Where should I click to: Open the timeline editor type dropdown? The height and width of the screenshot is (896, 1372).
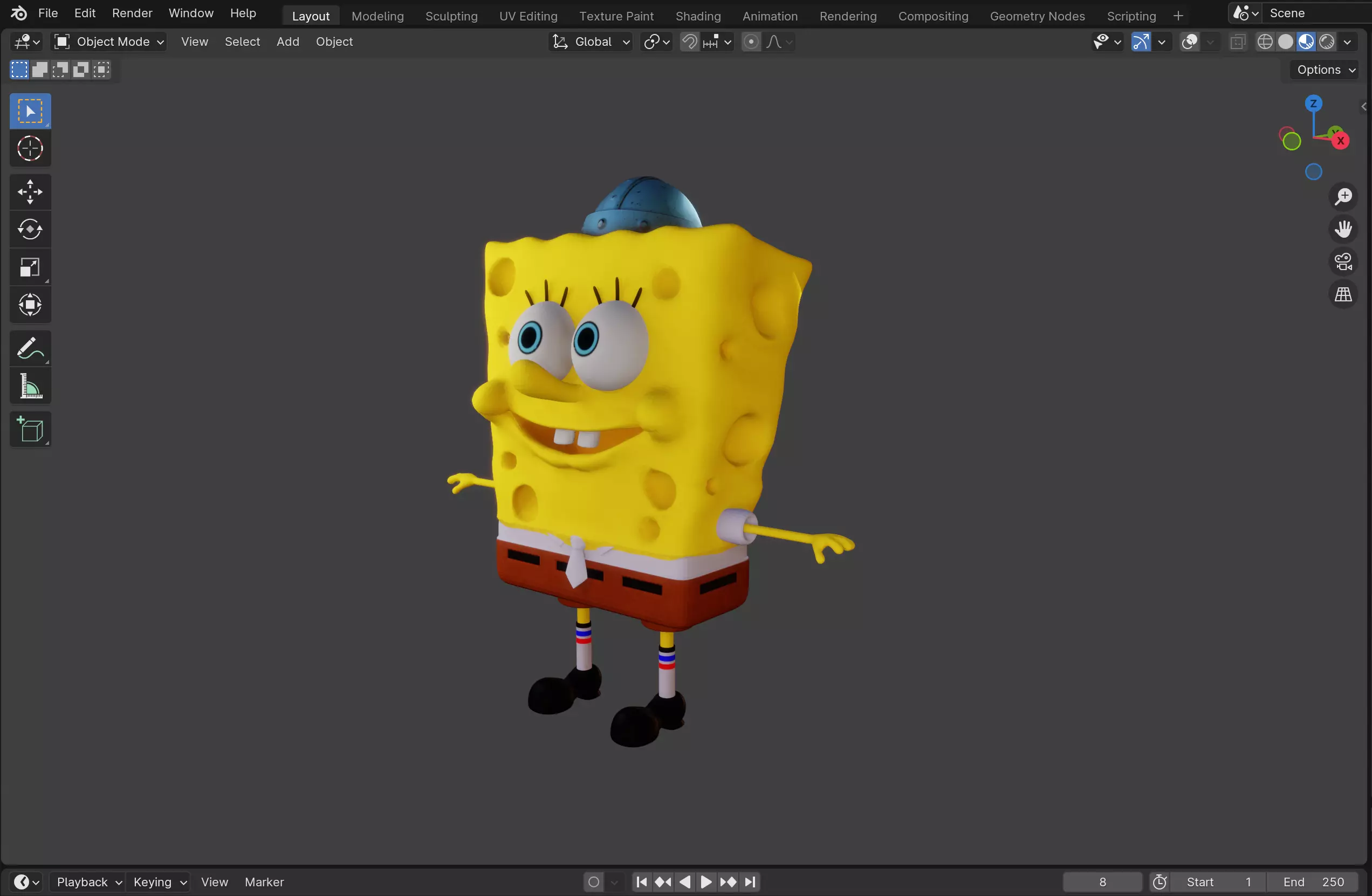[x=26, y=881]
